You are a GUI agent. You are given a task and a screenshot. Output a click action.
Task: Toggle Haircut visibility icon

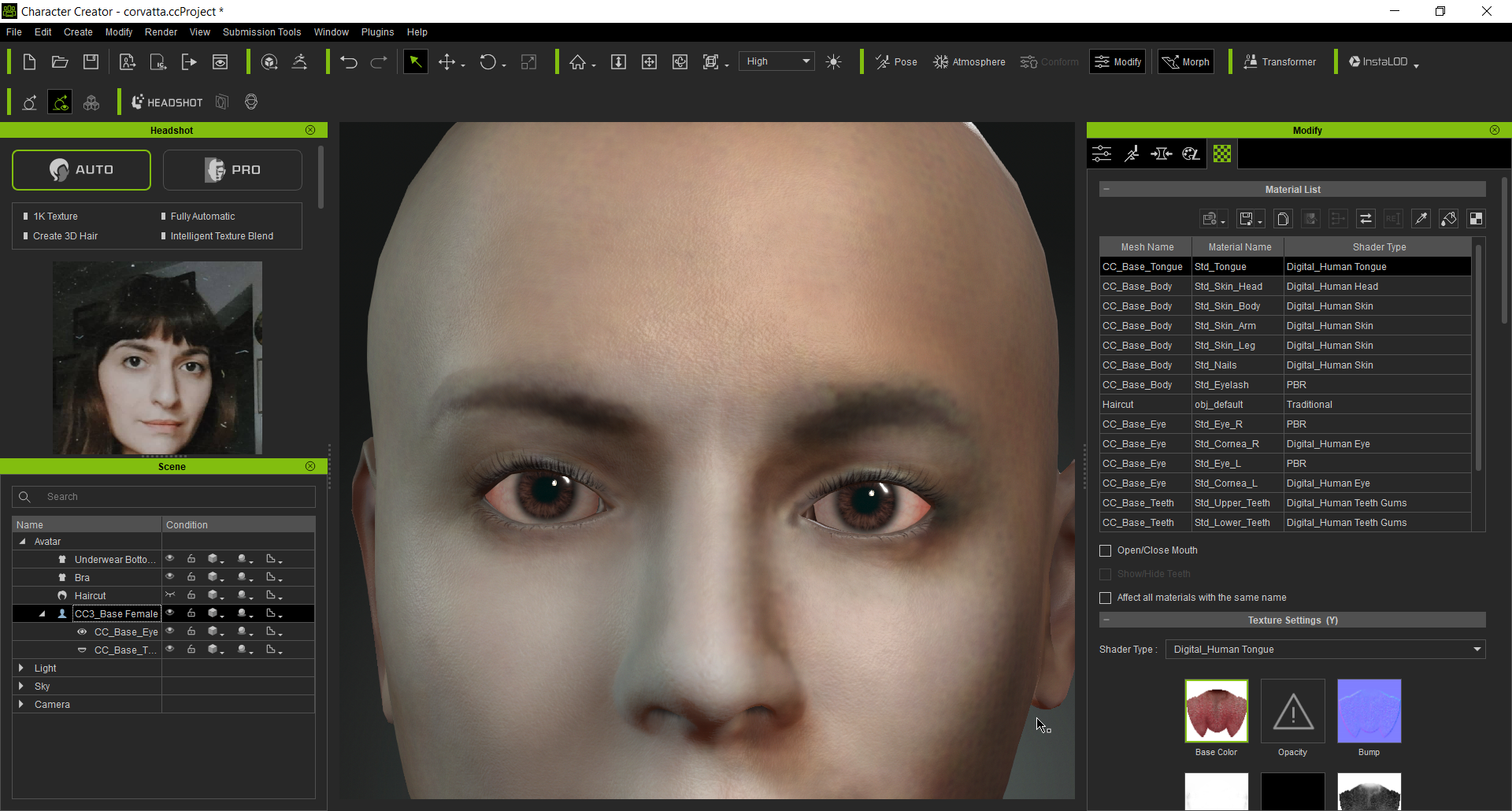tap(170, 594)
